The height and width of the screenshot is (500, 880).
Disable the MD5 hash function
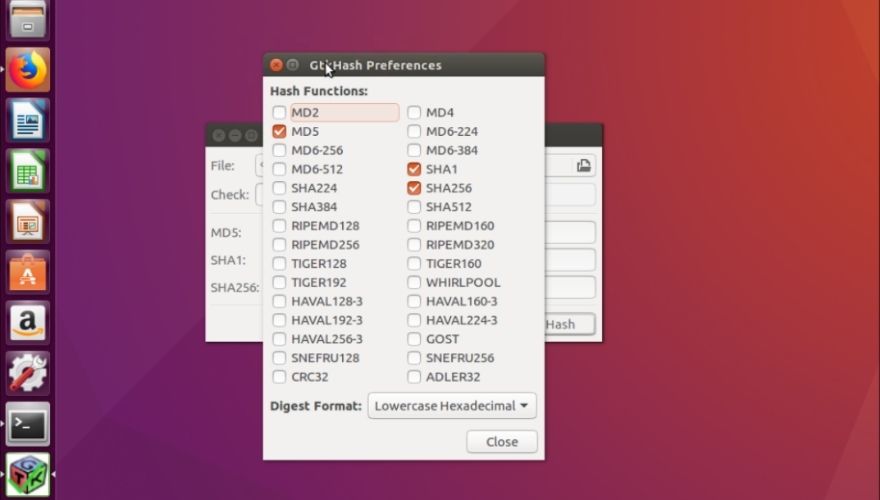click(x=279, y=131)
